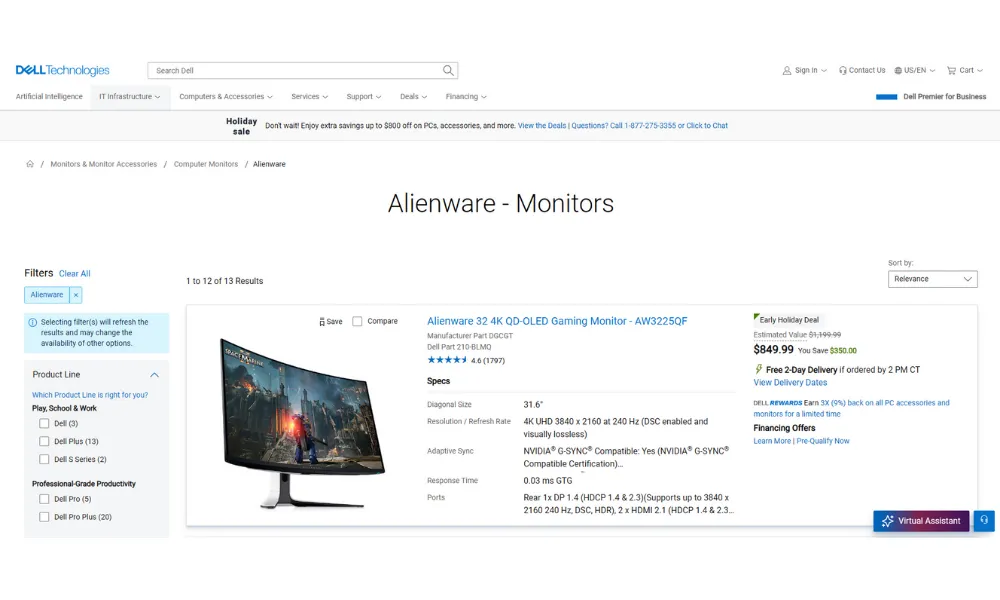The width and height of the screenshot is (1000, 600).
Task: Open the Virtual Assistant chat
Action: (x=920, y=521)
